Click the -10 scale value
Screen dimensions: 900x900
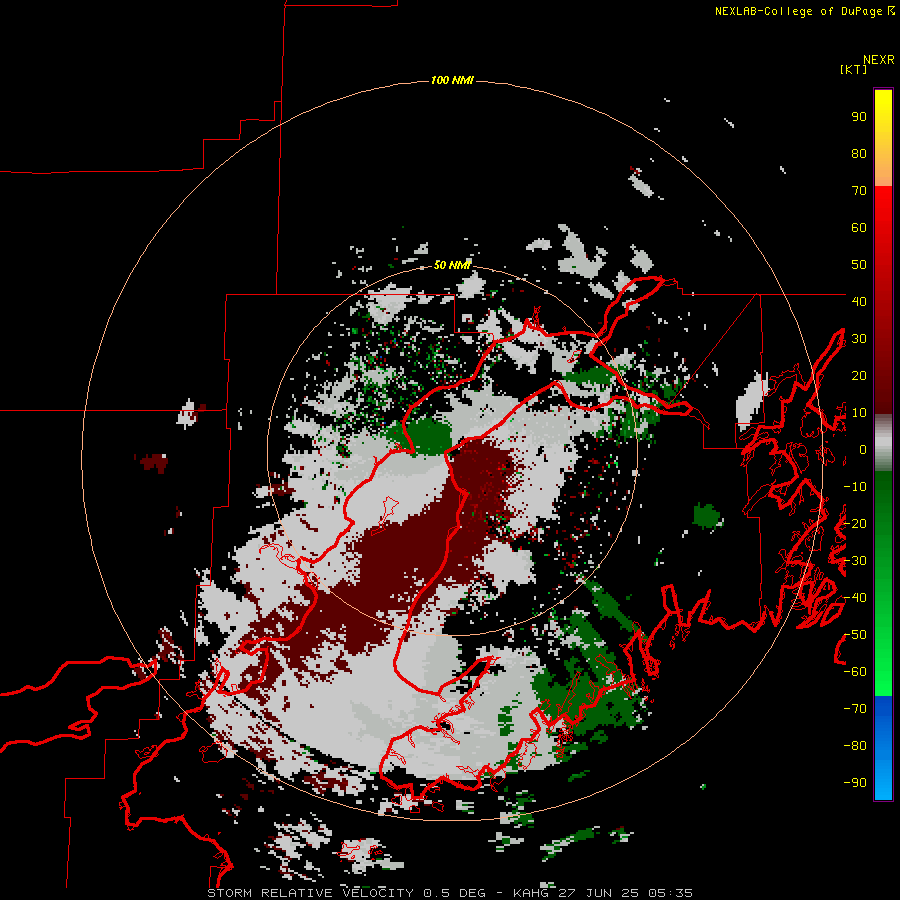tap(855, 487)
